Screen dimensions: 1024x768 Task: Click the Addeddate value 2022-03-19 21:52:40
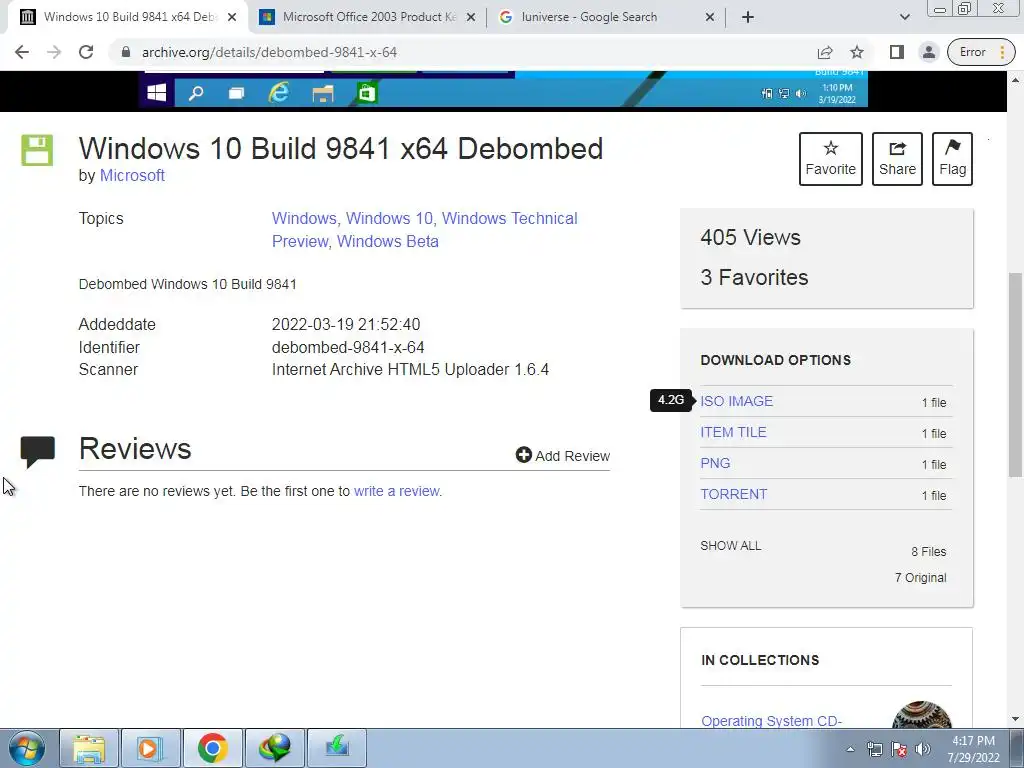click(345, 325)
